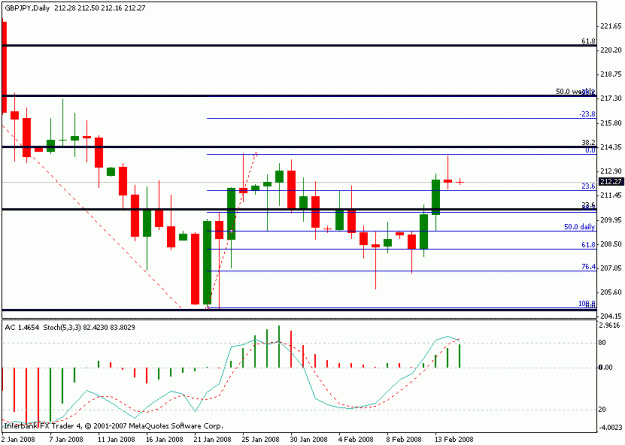Click the 11 Jan 2008 date label
The height and width of the screenshot is (445, 625).
coord(115,439)
